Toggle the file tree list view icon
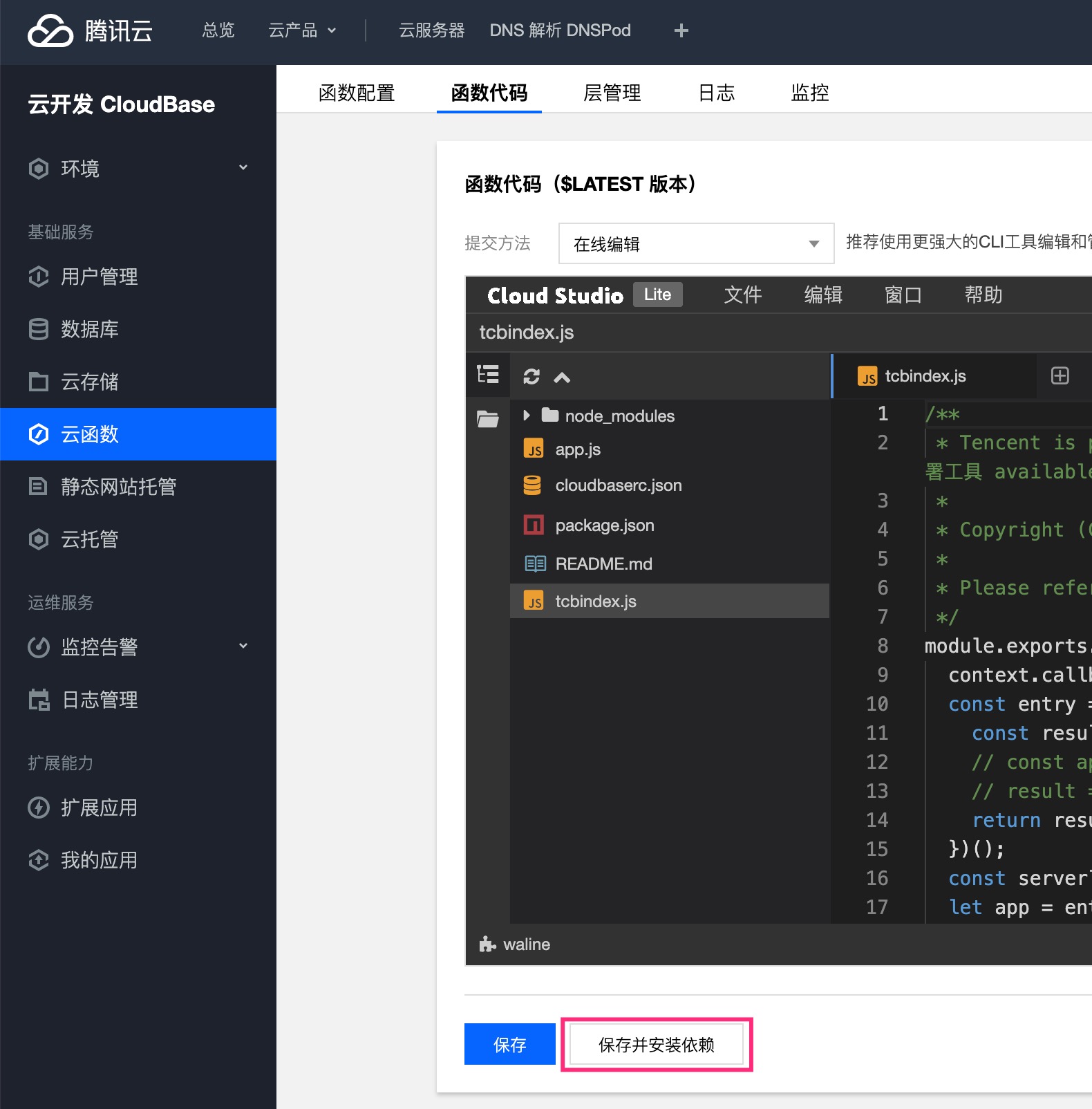The image size is (1092, 1109). [488, 374]
